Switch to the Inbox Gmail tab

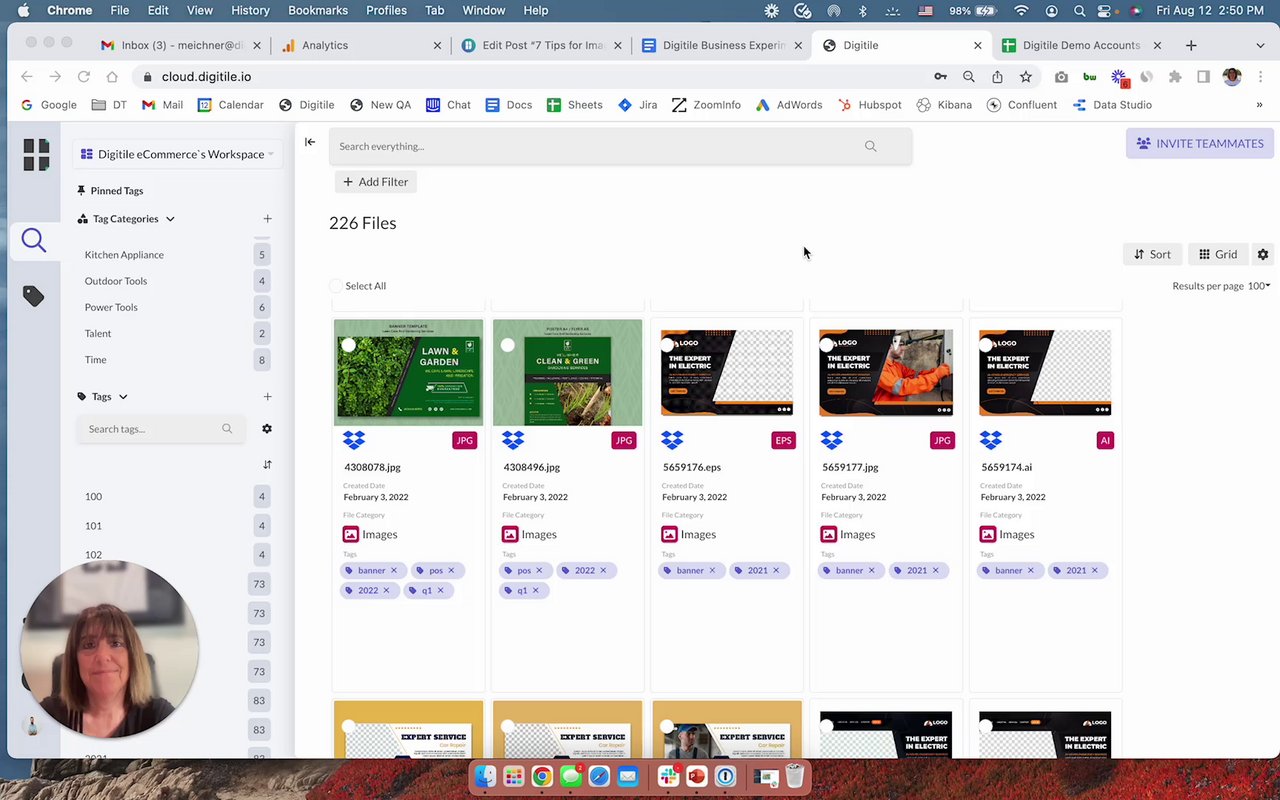pos(180,45)
